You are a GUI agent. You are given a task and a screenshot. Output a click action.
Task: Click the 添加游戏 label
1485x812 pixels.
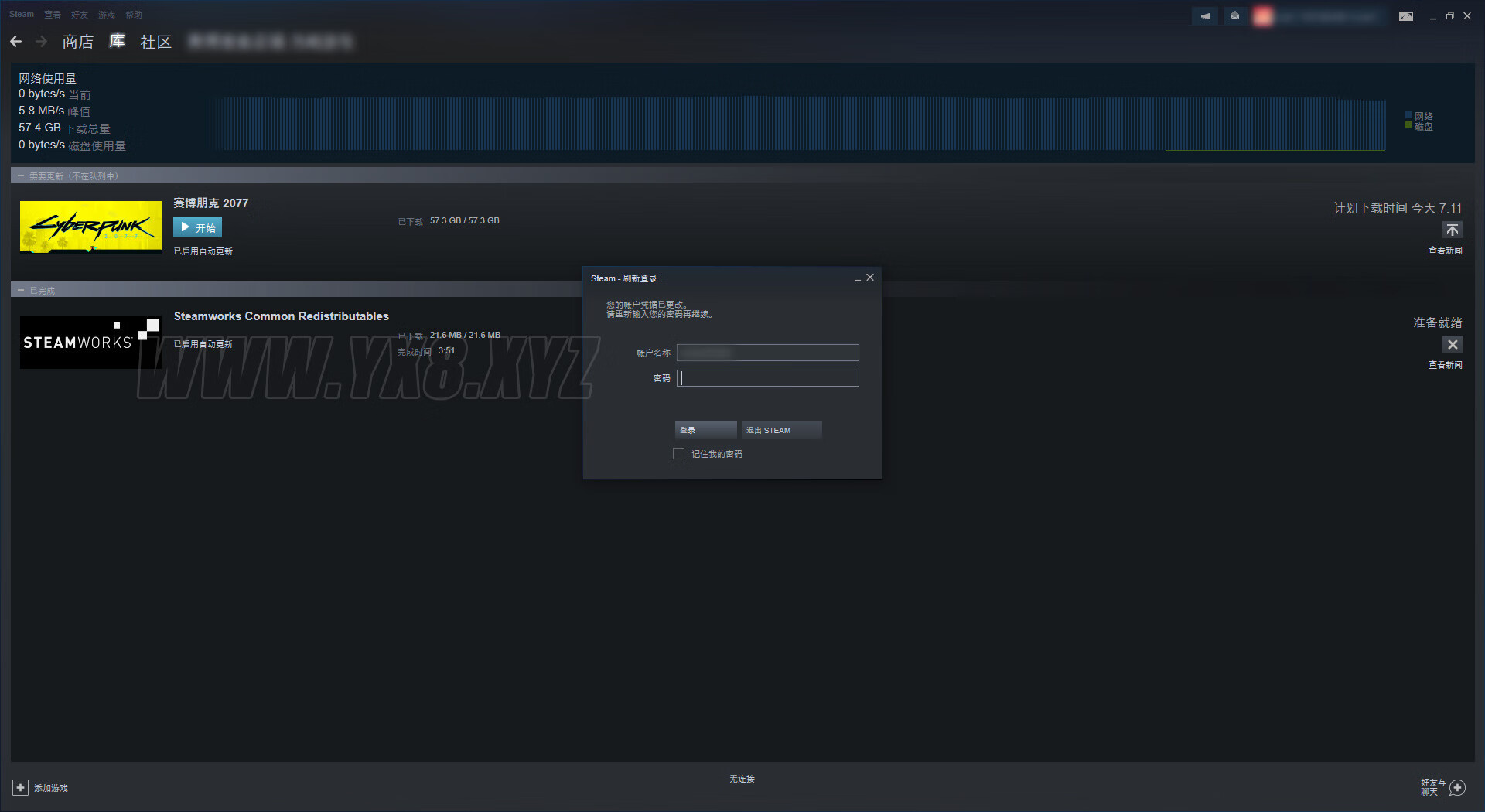click(51, 788)
